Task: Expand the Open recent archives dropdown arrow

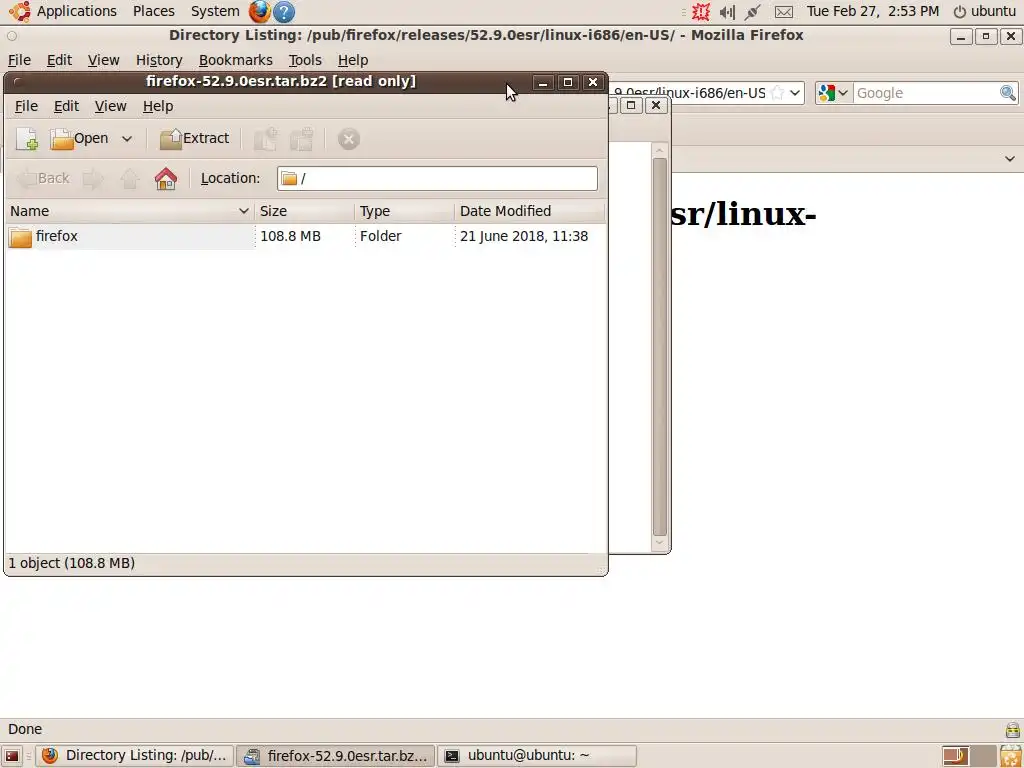Action: 127,138
